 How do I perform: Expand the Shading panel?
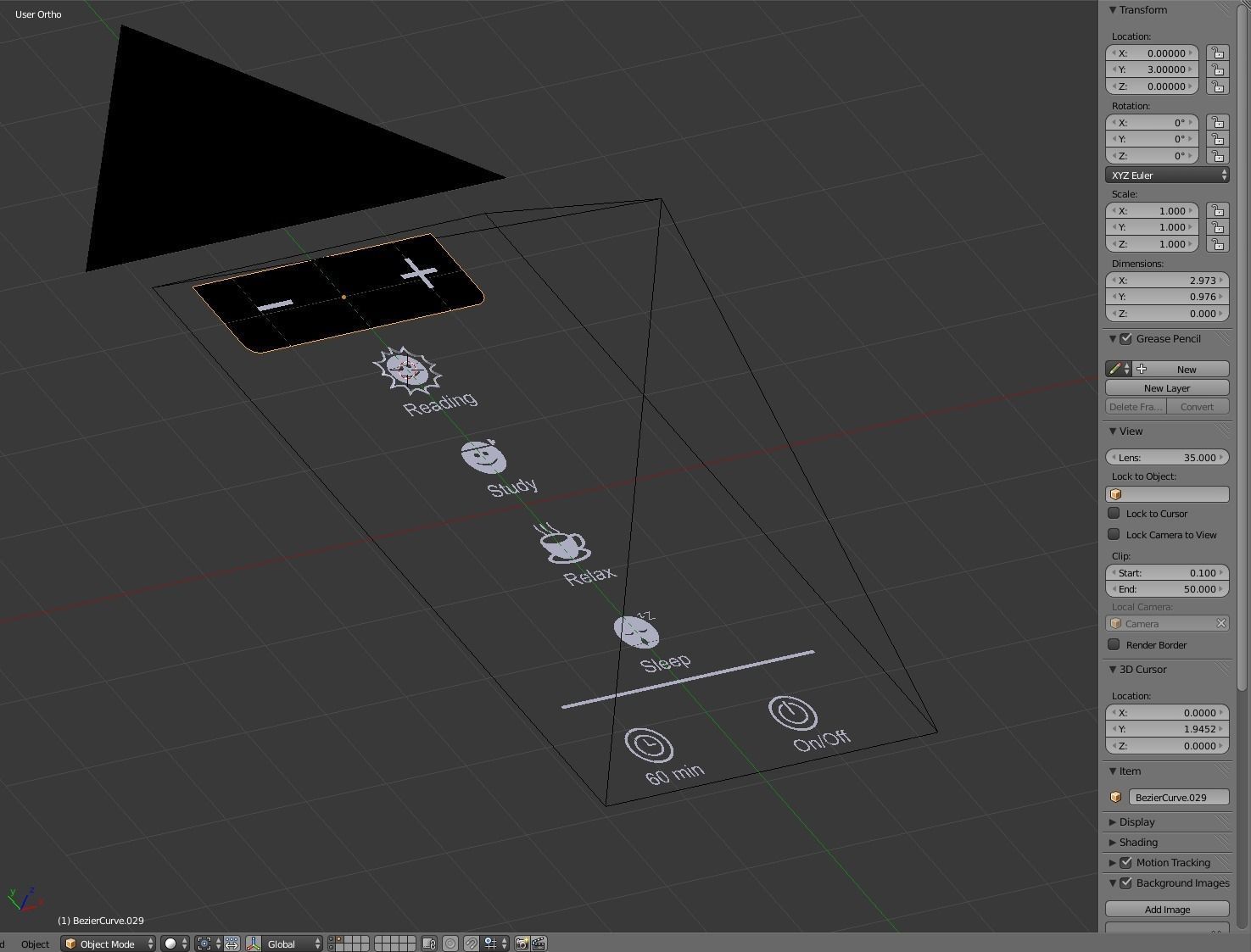(x=1113, y=843)
